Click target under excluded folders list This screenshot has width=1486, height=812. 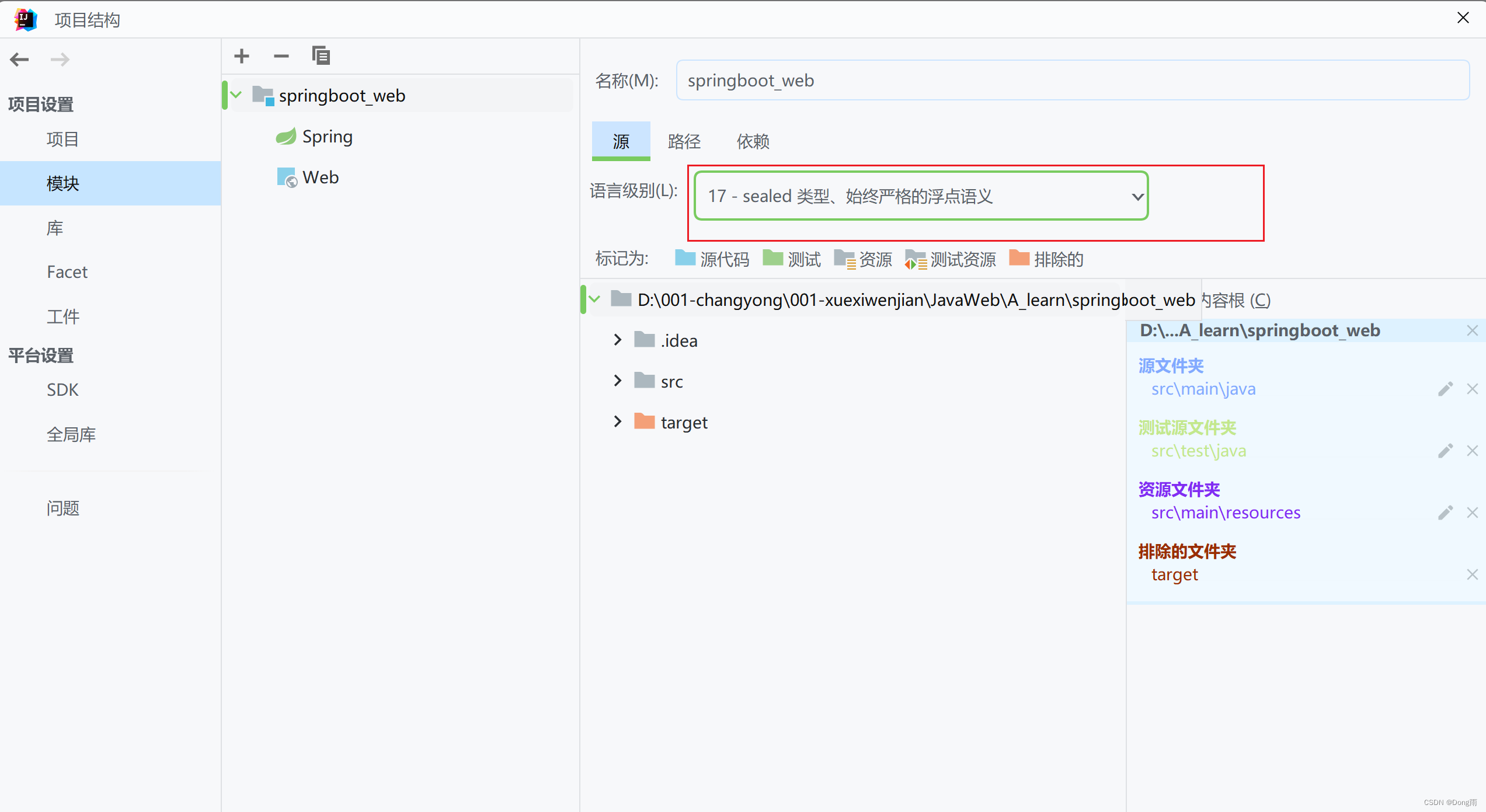click(1174, 575)
